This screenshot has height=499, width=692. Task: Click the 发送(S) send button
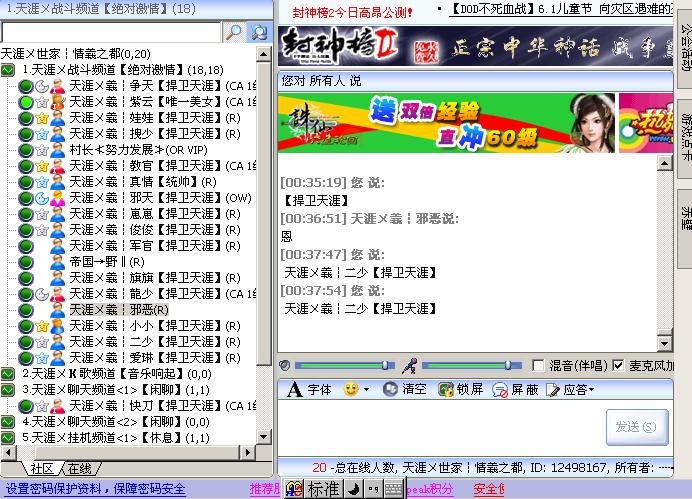tap(637, 427)
